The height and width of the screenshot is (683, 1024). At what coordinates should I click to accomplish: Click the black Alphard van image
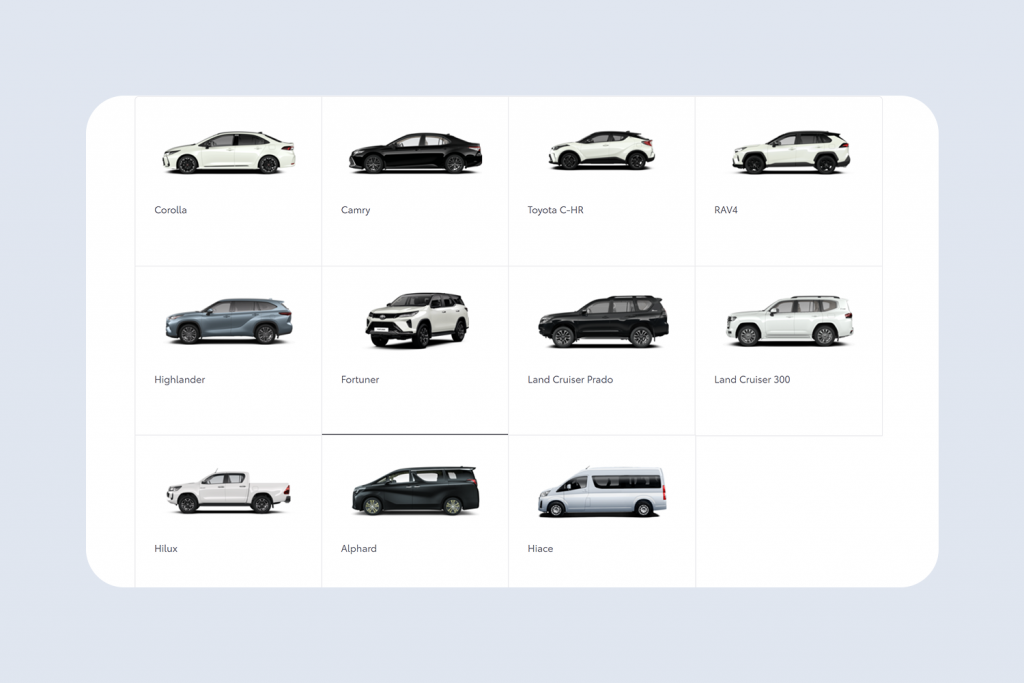click(415, 490)
